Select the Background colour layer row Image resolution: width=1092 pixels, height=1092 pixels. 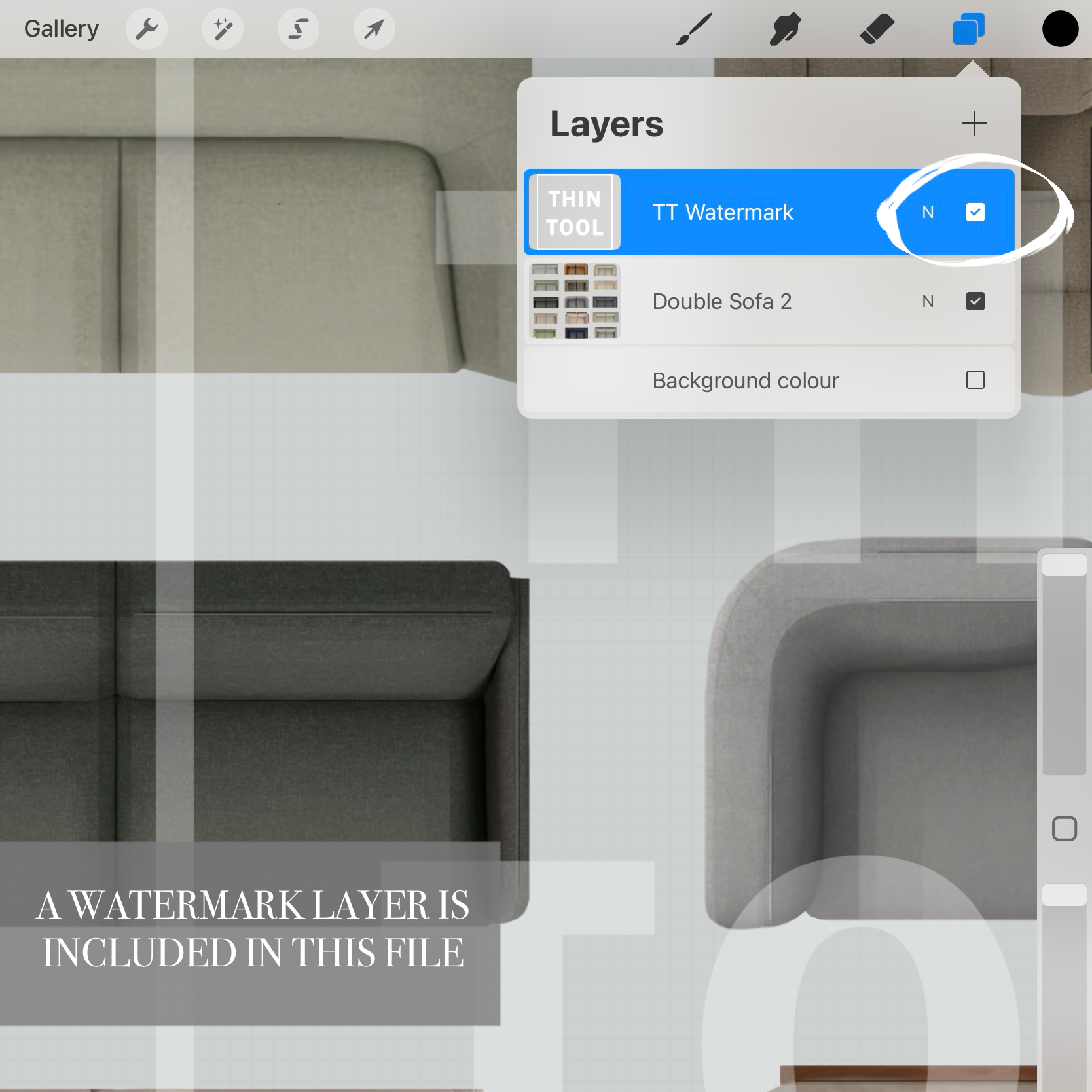click(769, 380)
